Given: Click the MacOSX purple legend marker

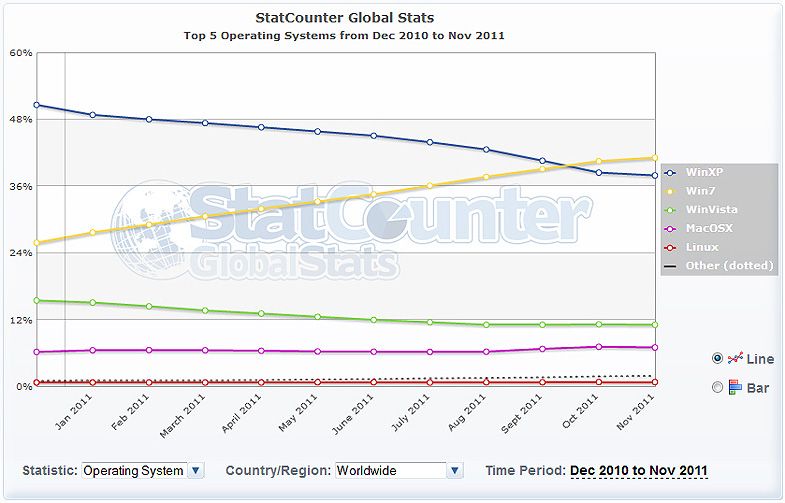Looking at the screenshot, I should (x=669, y=228).
